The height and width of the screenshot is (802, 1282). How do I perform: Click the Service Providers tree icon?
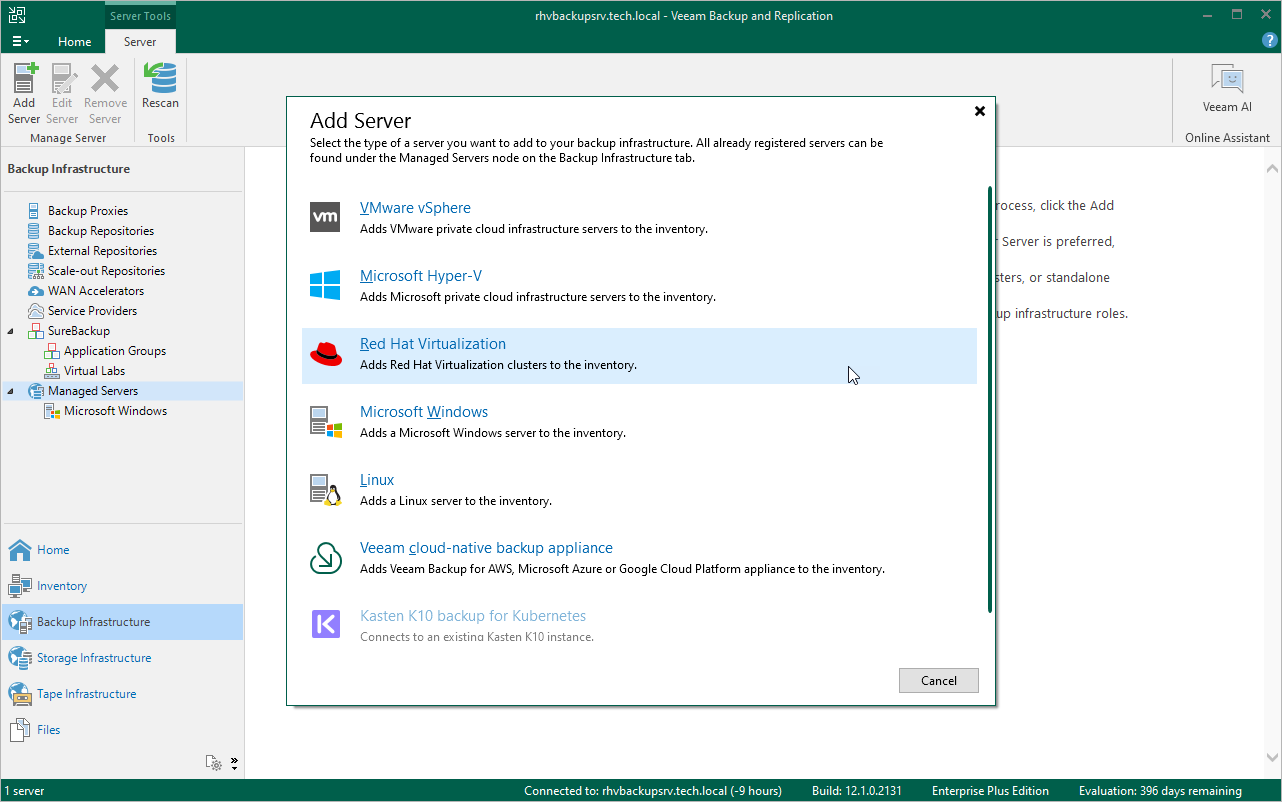pyautogui.click(x=36, y=311)
